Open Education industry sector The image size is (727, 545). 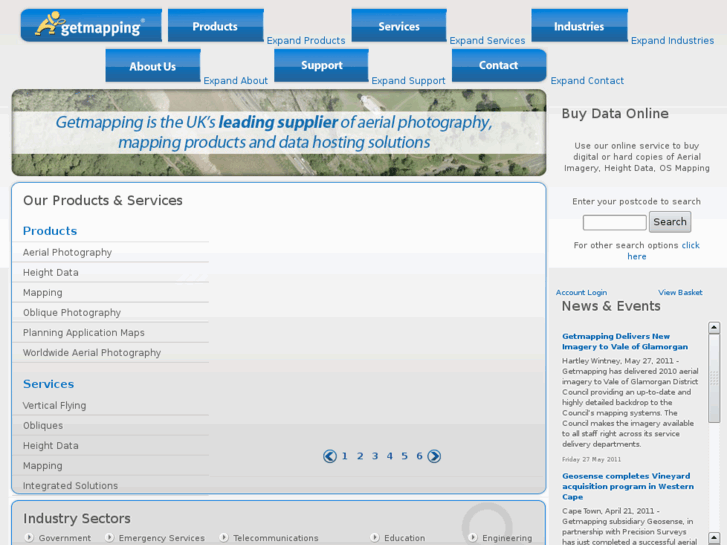(x=405, y=538)
